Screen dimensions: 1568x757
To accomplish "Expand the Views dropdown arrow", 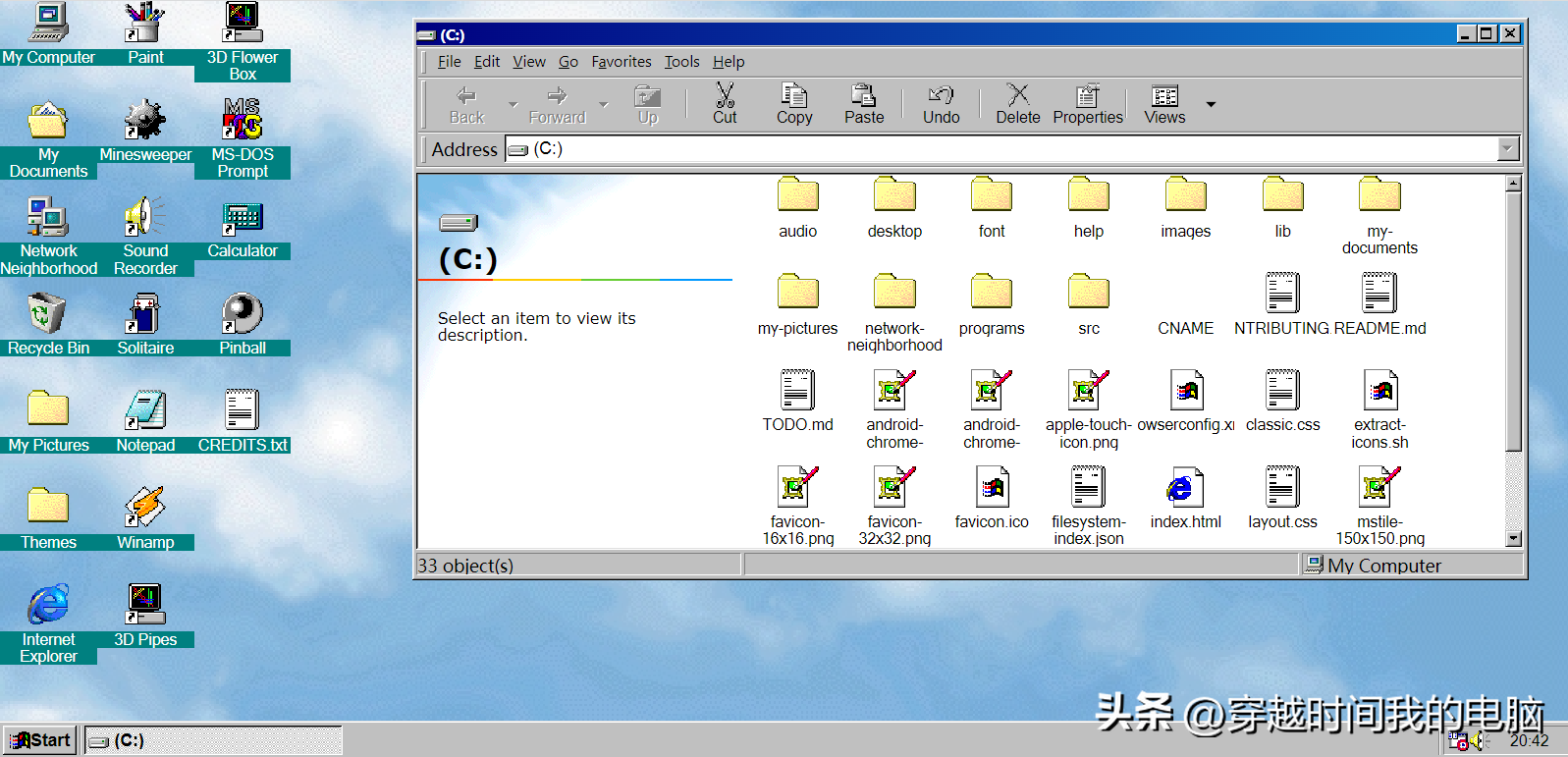I will (1211, 104).
